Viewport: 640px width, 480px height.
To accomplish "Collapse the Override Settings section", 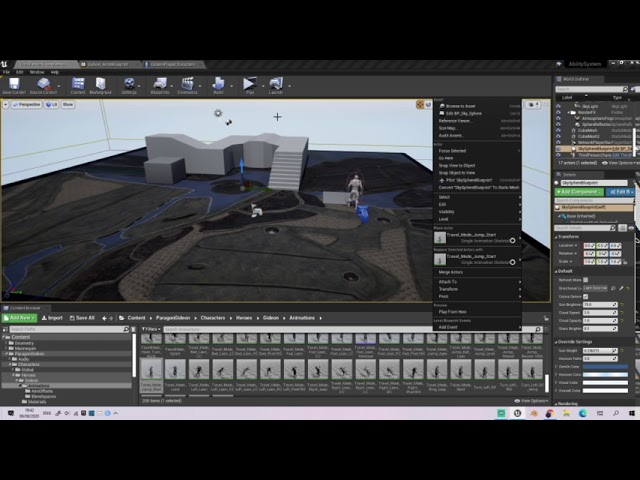I will click(556, 342).
